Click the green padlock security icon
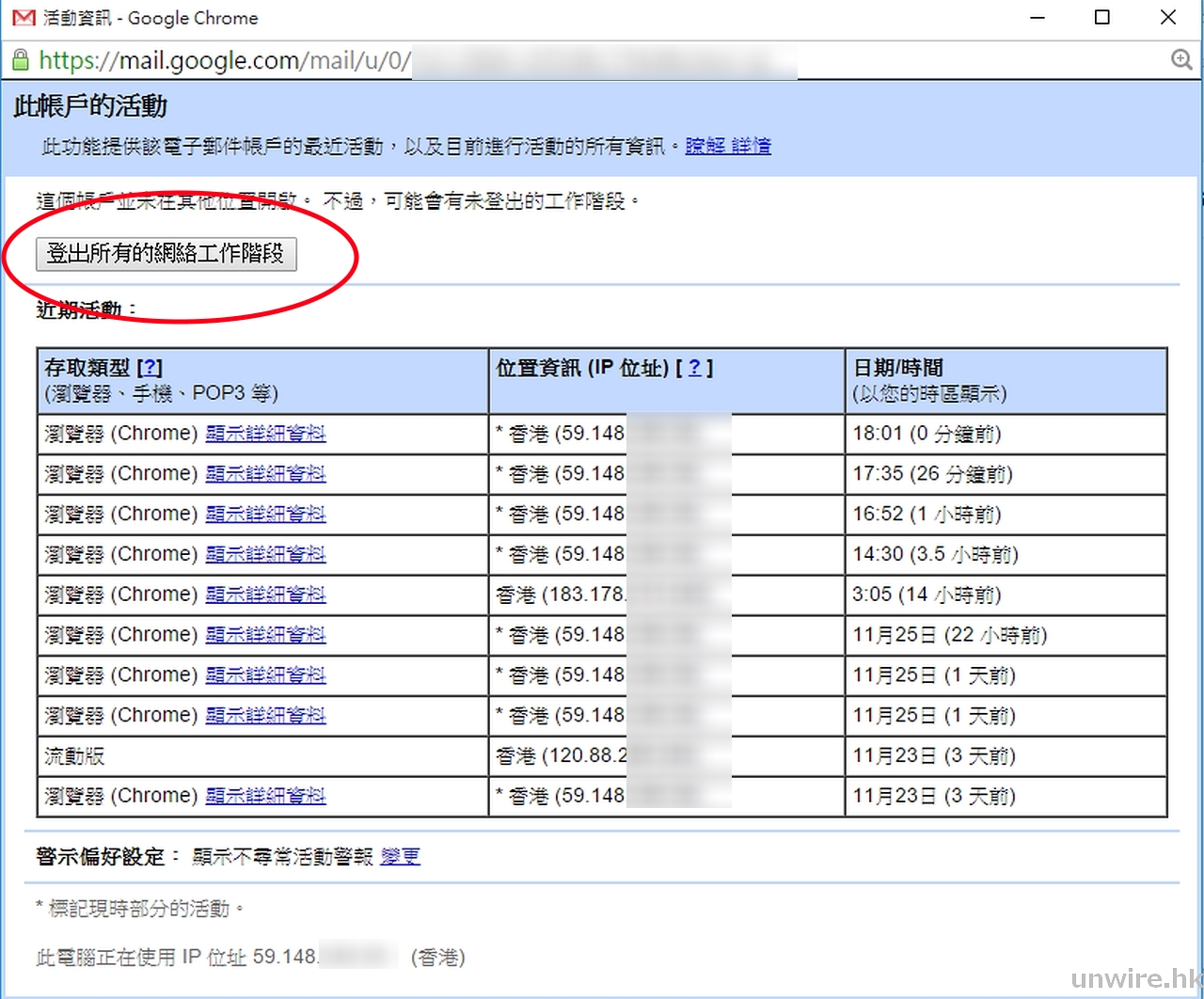Viewport: 1204px width, 999px height. pyautogui.click(x=20, y=61)
